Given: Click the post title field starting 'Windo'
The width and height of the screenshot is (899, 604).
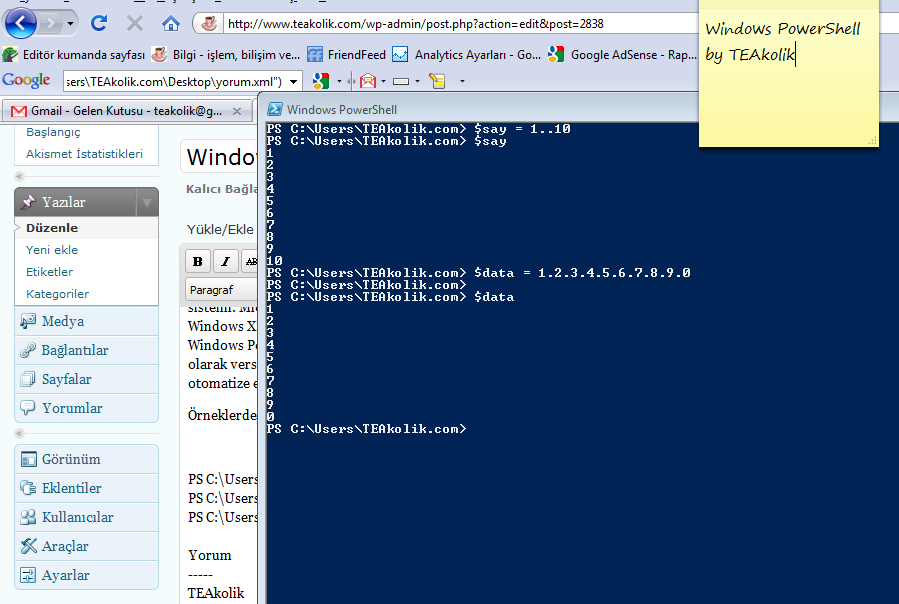Looking at the screenshot, I should coord(219,157).
